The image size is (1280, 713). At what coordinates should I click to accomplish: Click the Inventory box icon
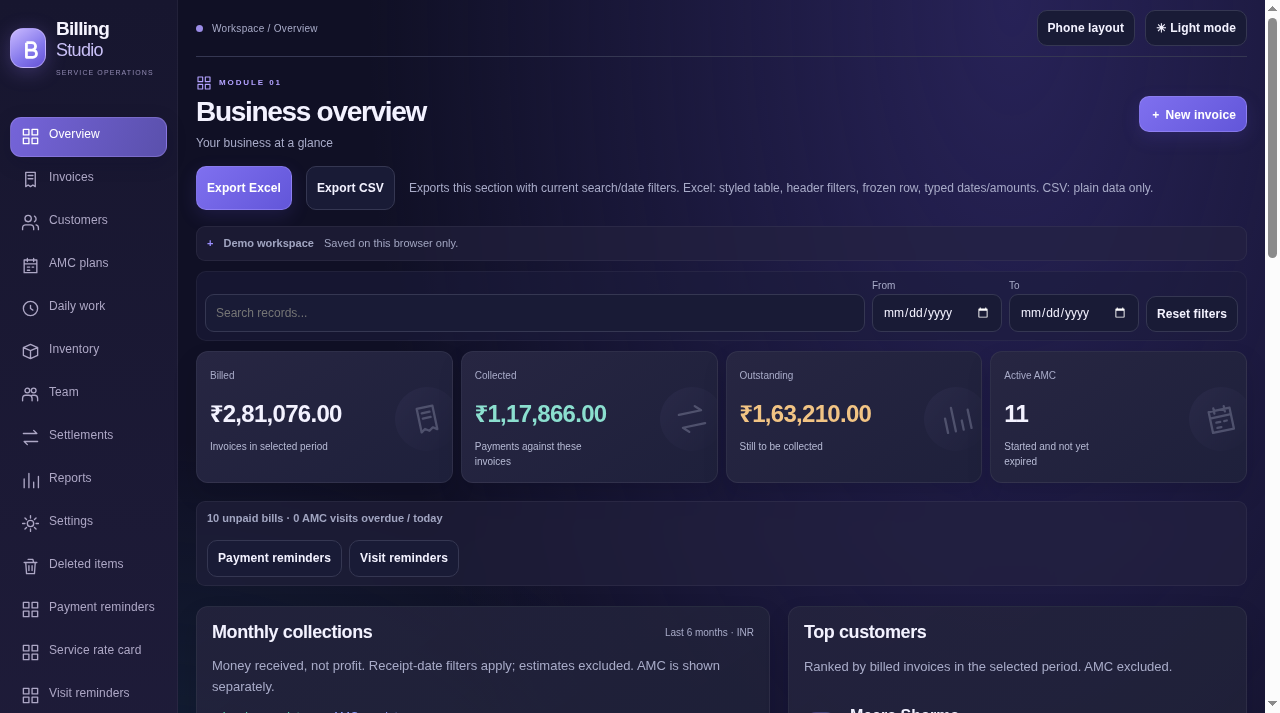click(x=30, y=351)
